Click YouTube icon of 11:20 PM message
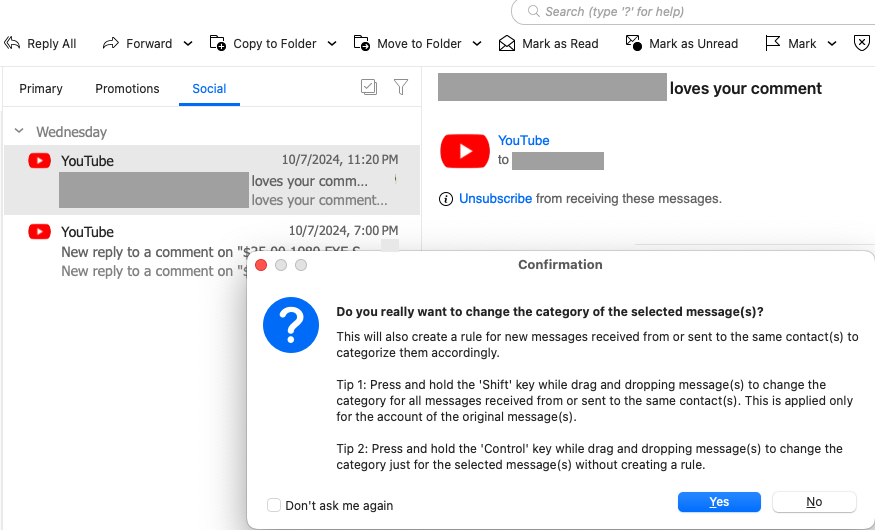 coord(40,161)
